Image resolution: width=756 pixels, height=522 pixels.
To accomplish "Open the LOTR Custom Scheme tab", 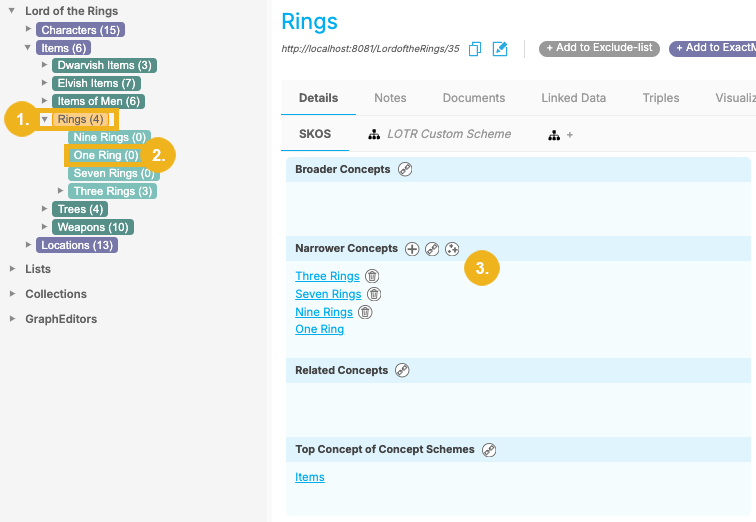I will point(440,134).
